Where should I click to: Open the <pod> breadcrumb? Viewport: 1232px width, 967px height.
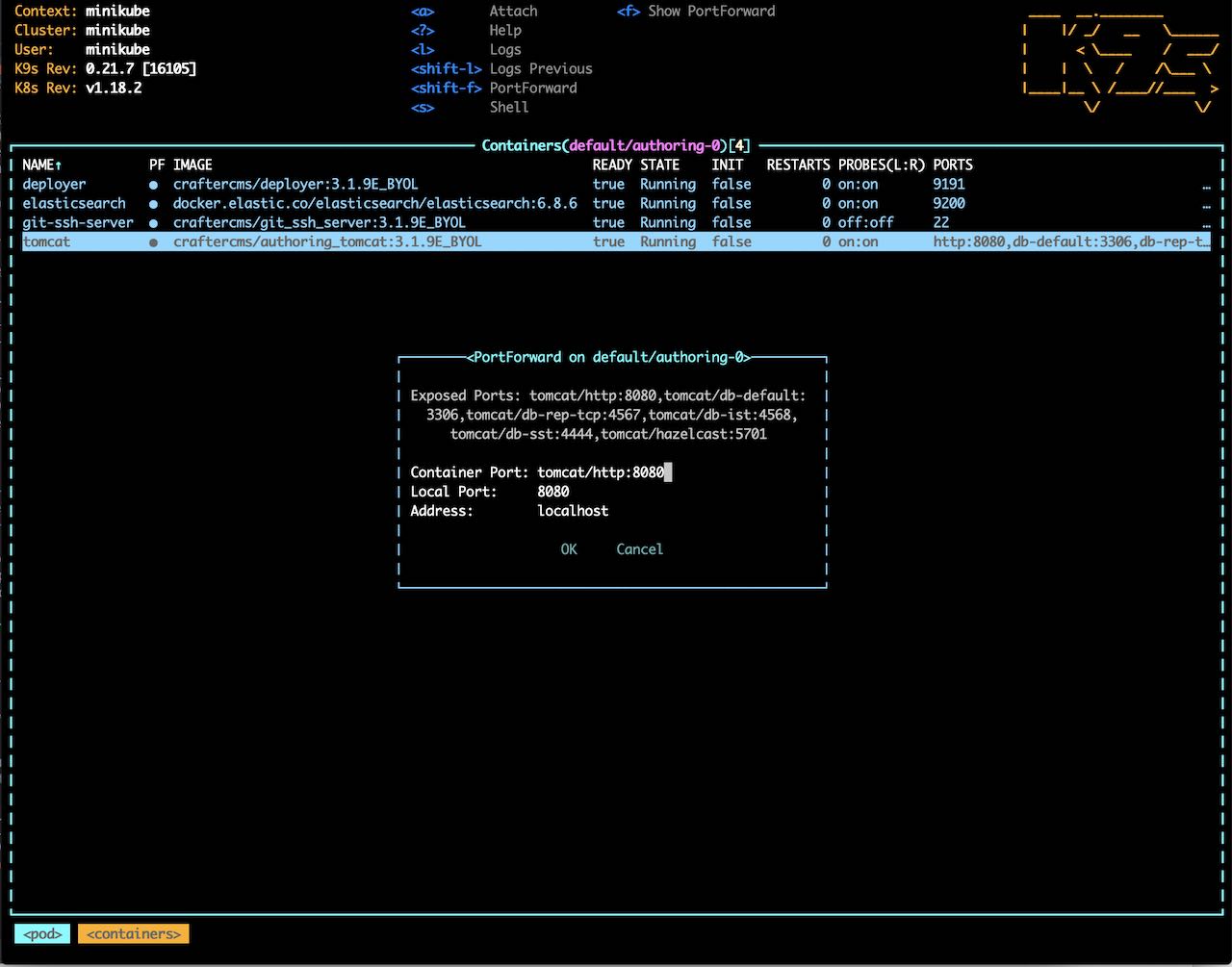pos(42,933)
